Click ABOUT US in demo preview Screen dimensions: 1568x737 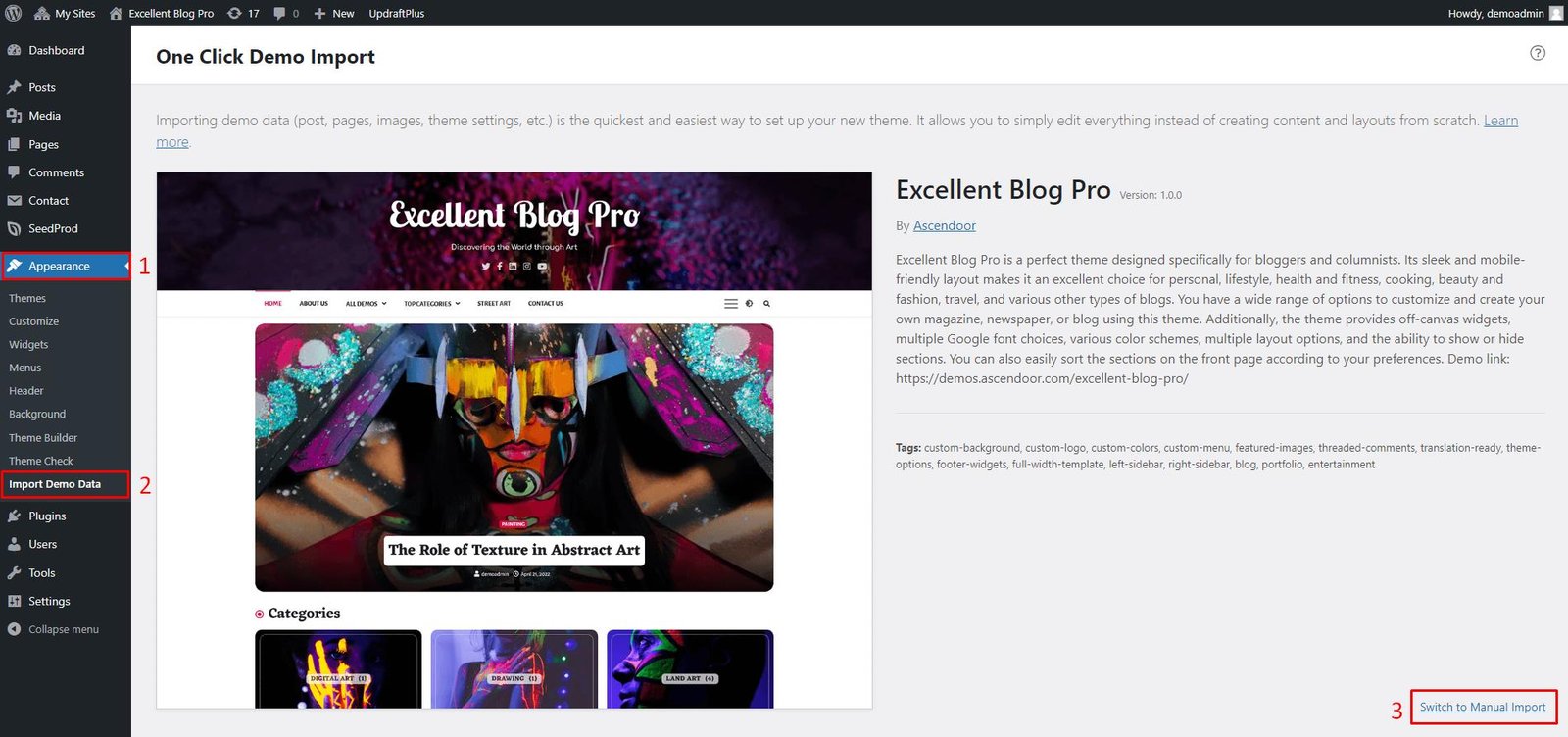[314, 304]
